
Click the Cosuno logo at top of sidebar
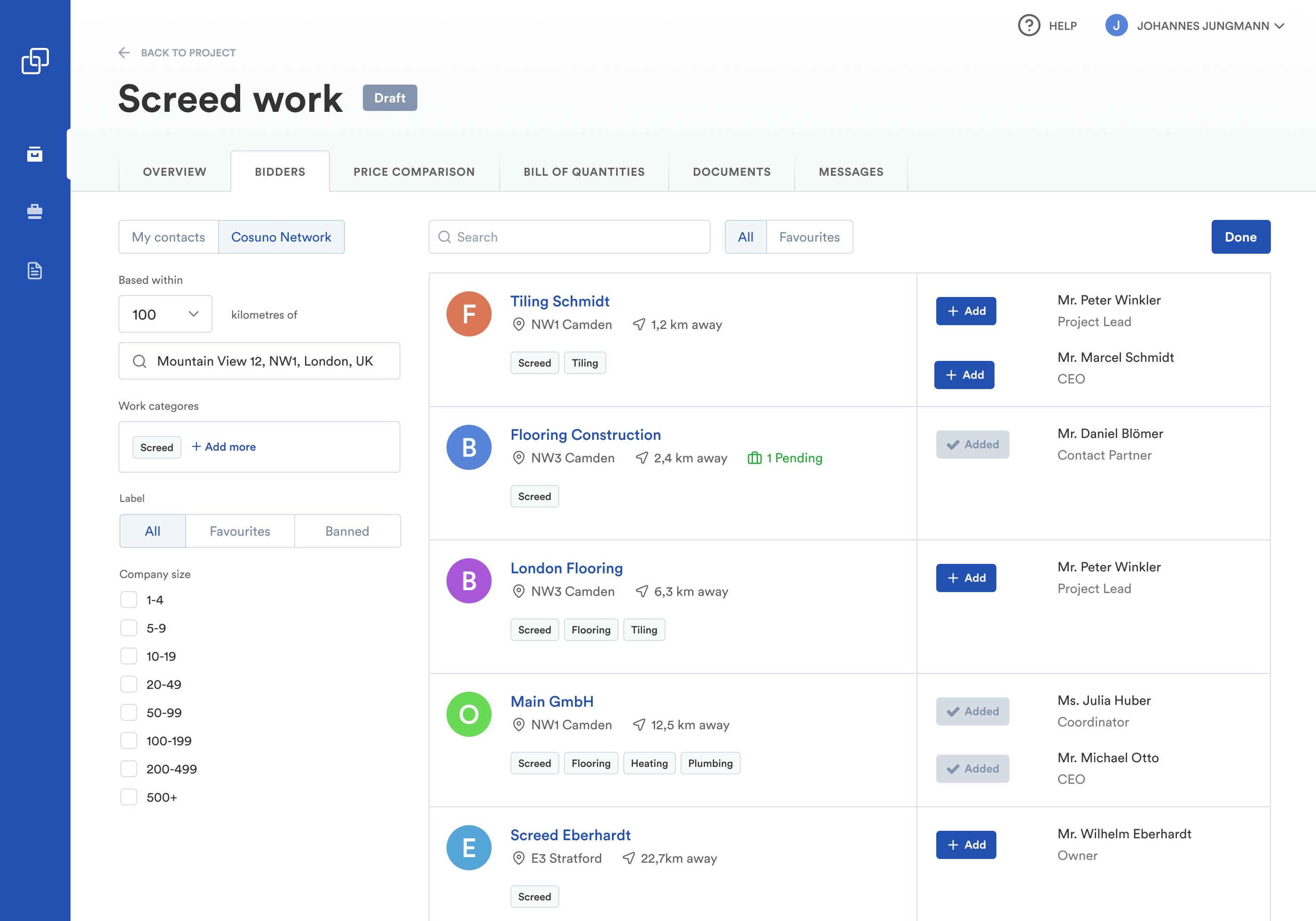35,59
